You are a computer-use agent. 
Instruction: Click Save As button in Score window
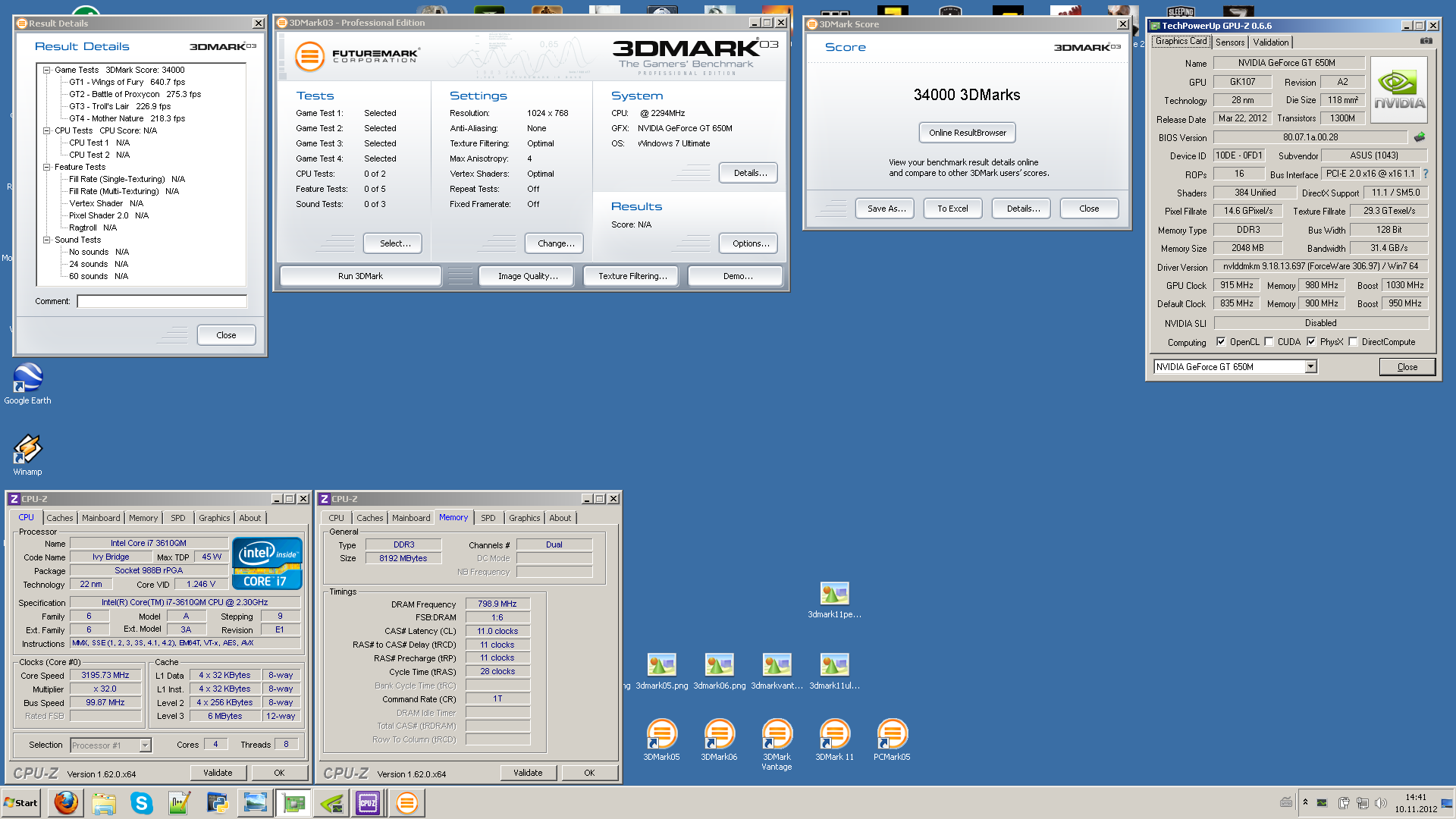point(886,209)
